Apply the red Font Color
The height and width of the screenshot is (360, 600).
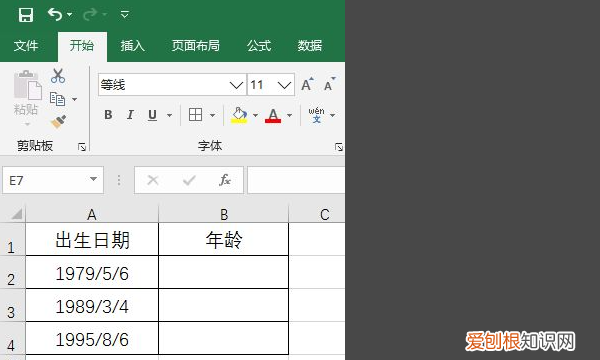pyautogui.click(x=273, y=115)
